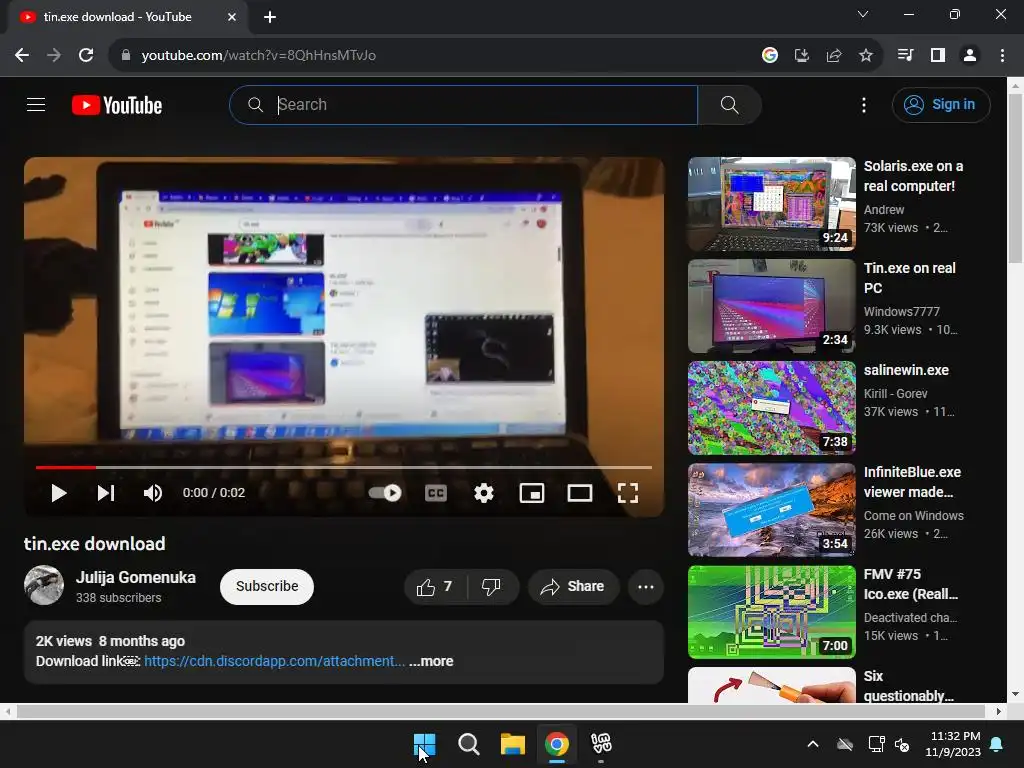The image size is (1024, 768).
Task: Open a new Chrome tab
Action: click(x=270, y=17)
